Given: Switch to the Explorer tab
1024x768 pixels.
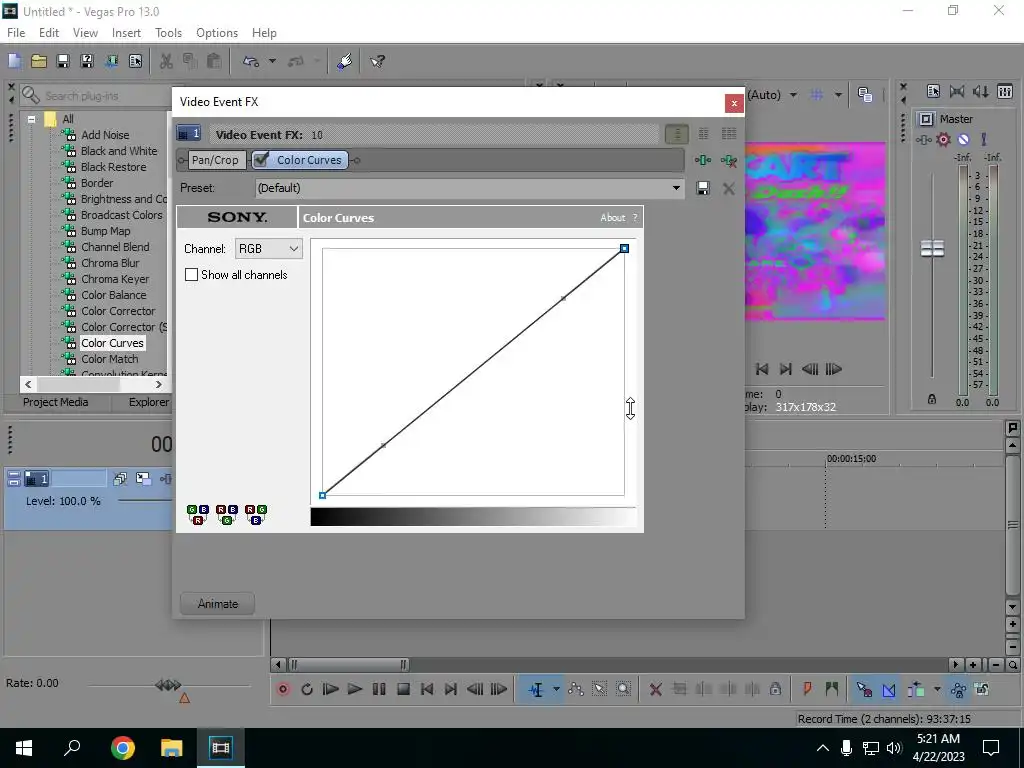Looking at the screenshot, I should (148, 402).
